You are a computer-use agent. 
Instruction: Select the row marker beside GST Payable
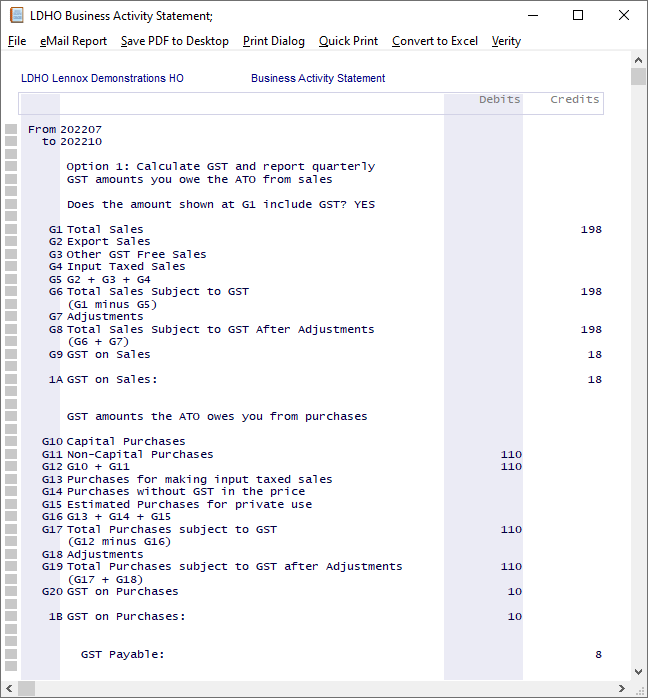(x=11, y=654)
